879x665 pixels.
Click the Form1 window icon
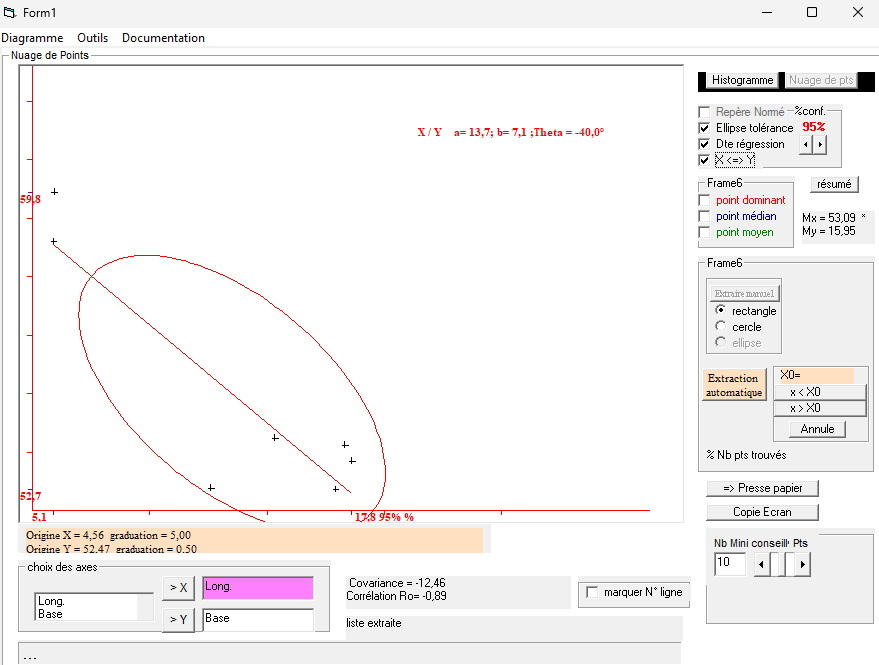point(10,12)
